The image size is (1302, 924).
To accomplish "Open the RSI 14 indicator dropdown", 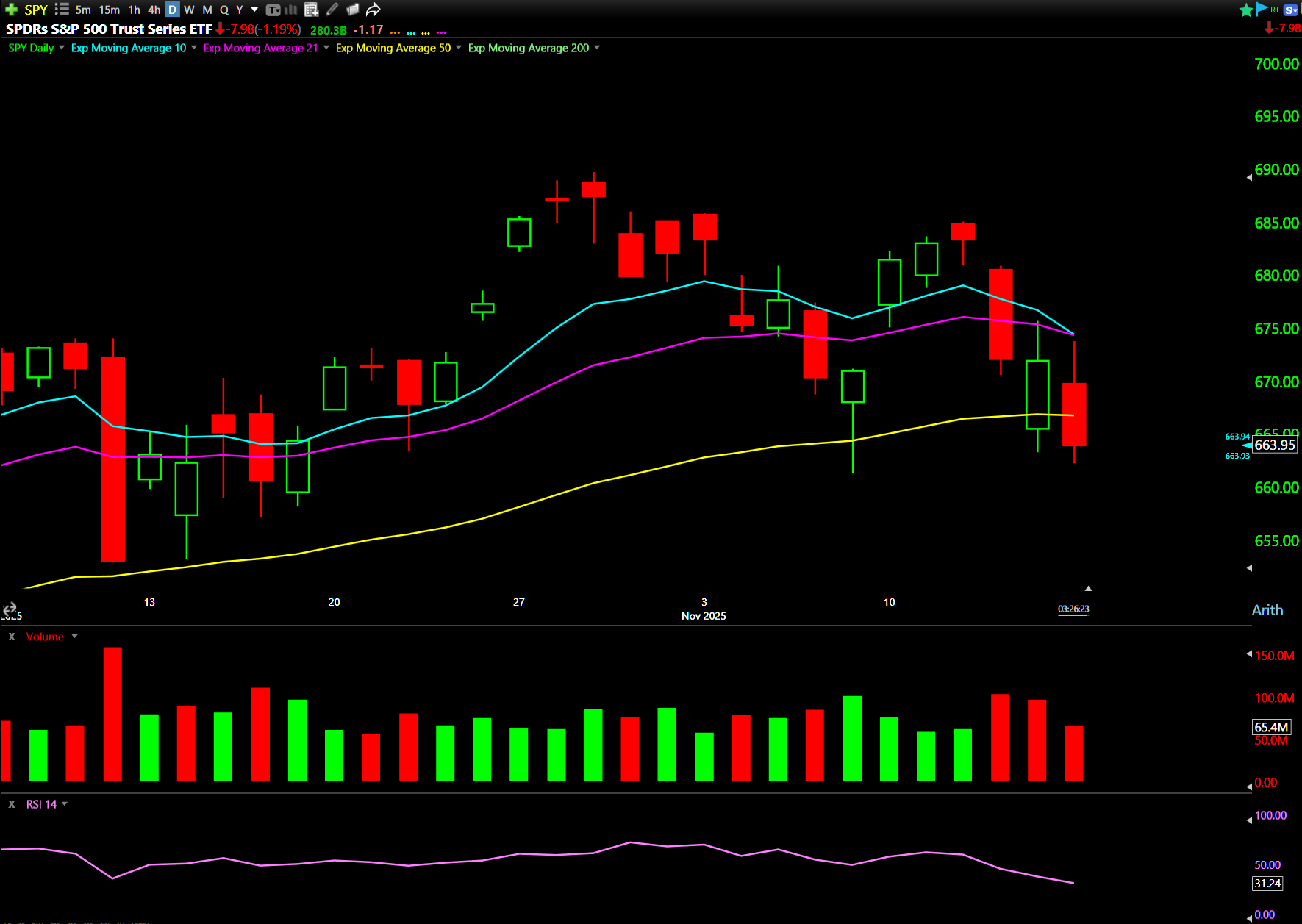I will pos(65,804).
